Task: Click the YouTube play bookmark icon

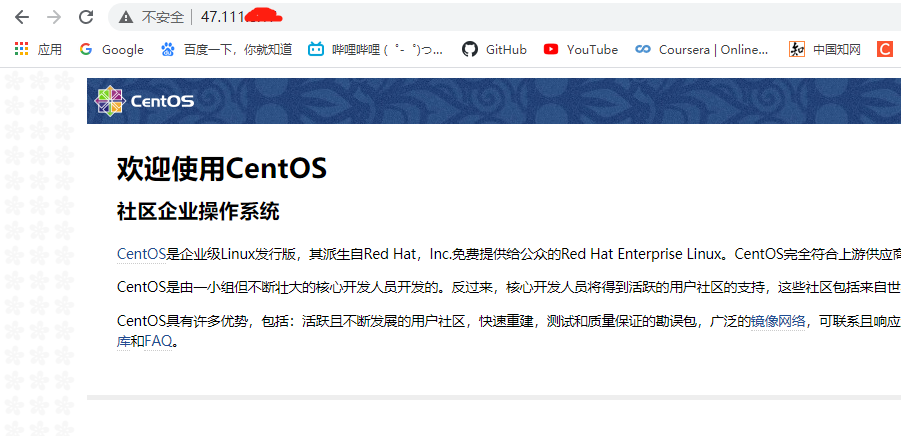Action: point(550,49)
